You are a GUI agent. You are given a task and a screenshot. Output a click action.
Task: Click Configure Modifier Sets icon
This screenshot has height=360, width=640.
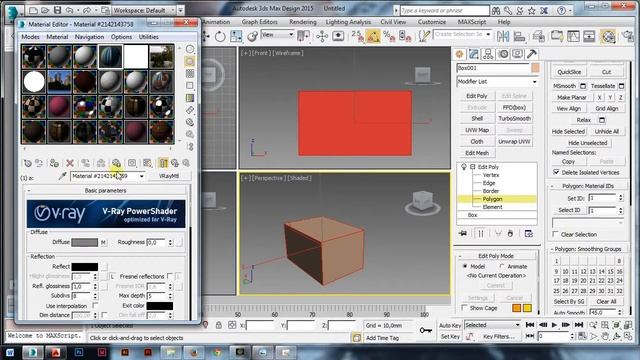tap(529, 233)
